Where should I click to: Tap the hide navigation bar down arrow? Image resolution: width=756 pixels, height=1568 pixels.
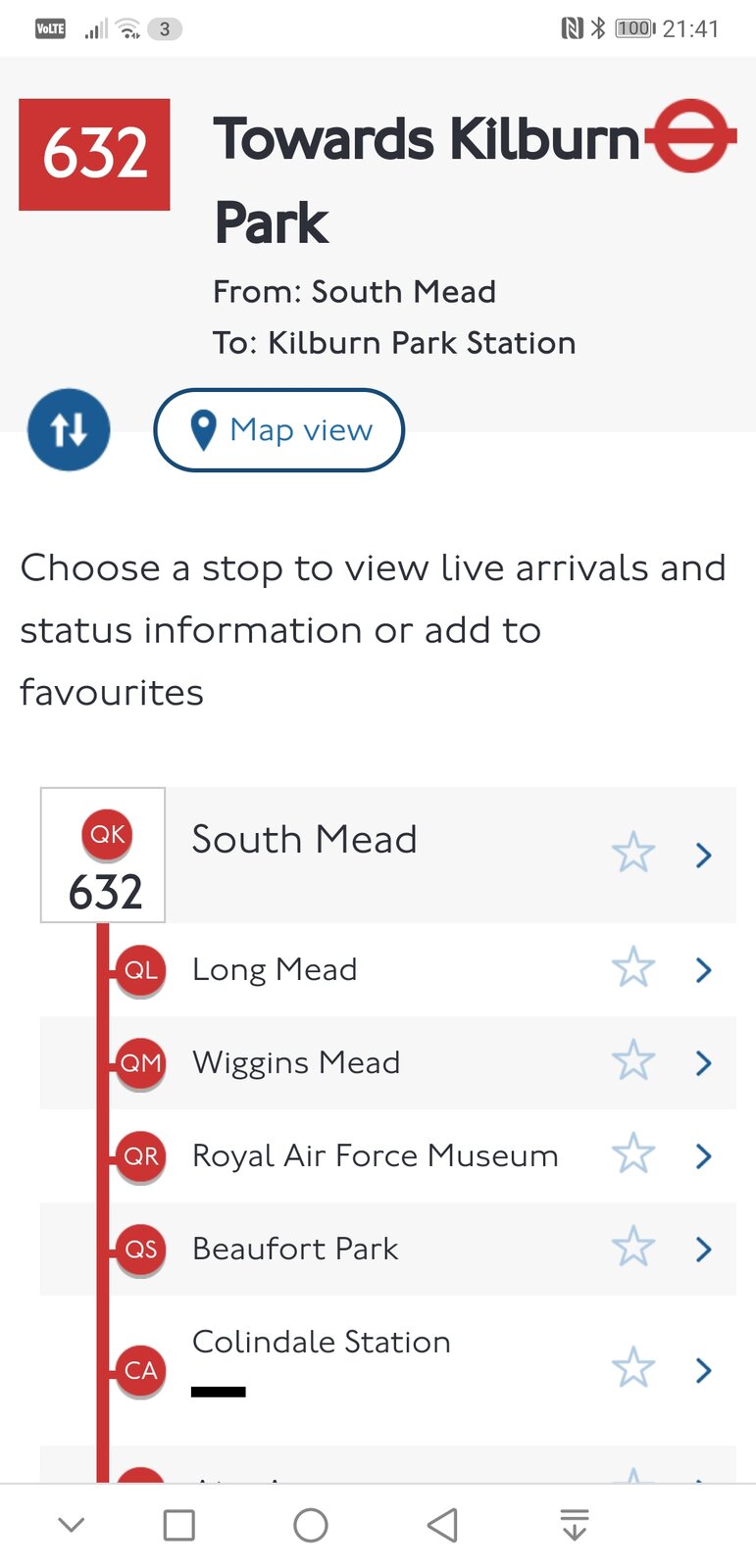72,1525
